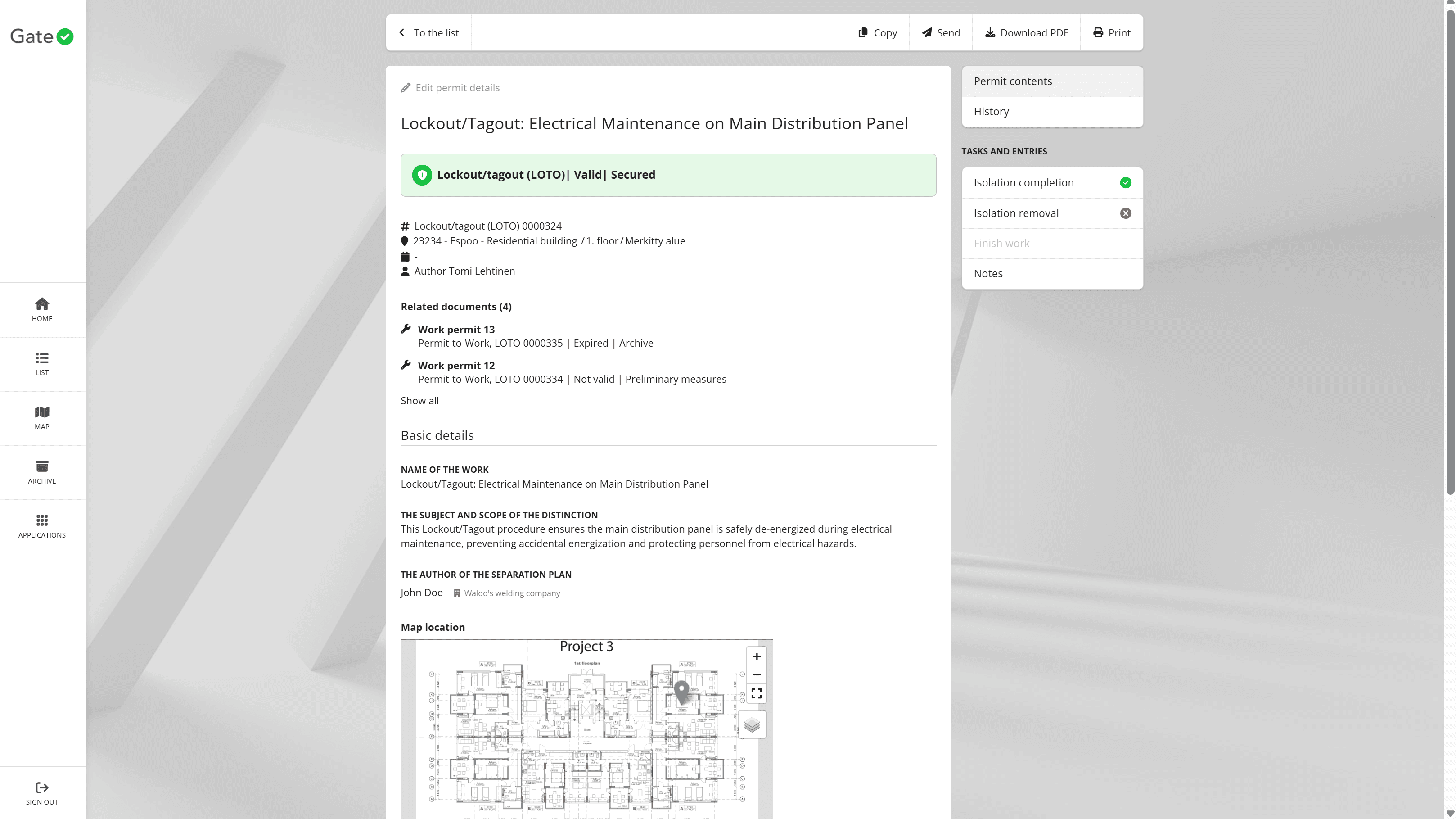The height and width of the screenshot is (819, 1456).
Task: Click Download PDF button
Action: coord(1027,33)
